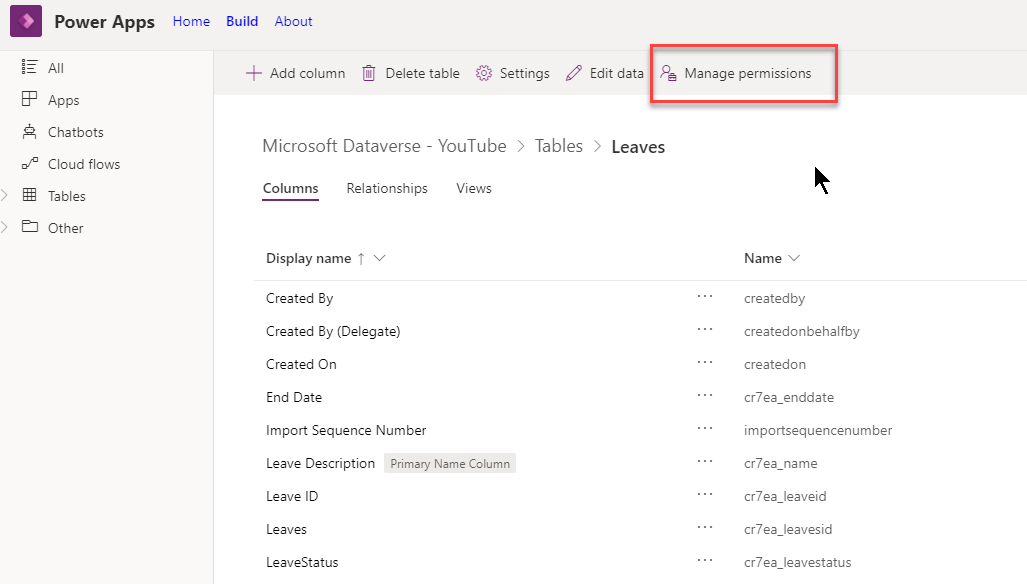Click the Settings label in toolbar
Viewport: 1027px width, 584px height.
click(525, 73)
